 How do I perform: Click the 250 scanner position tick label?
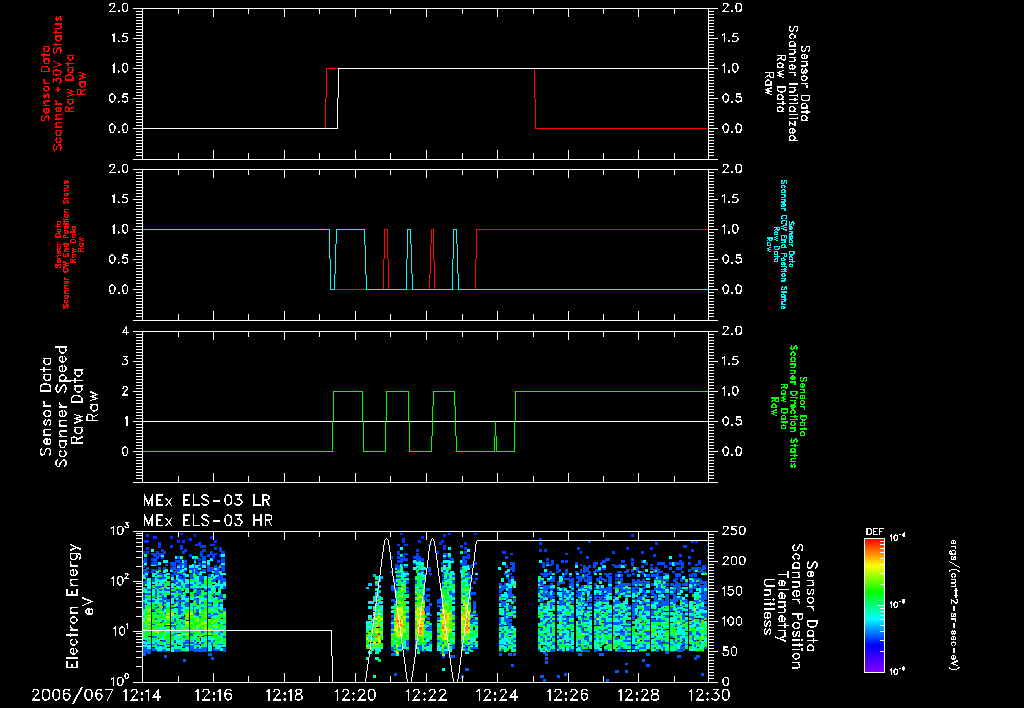coord(734,532)
